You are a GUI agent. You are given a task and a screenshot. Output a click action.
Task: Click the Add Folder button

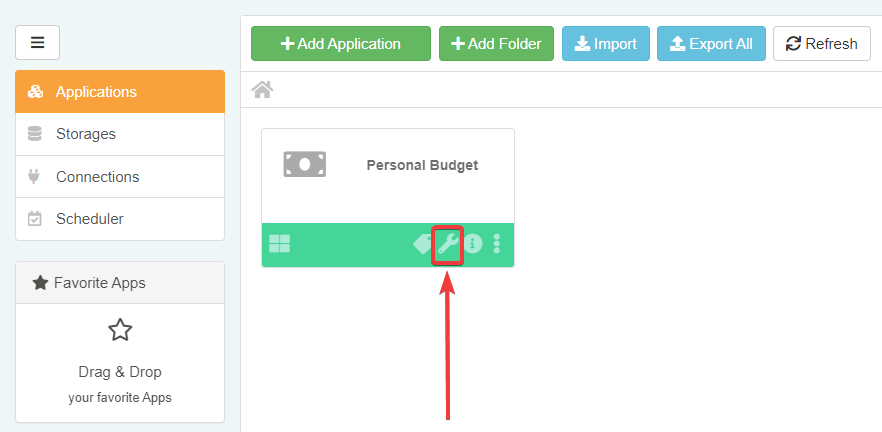[x=496, y=44]
